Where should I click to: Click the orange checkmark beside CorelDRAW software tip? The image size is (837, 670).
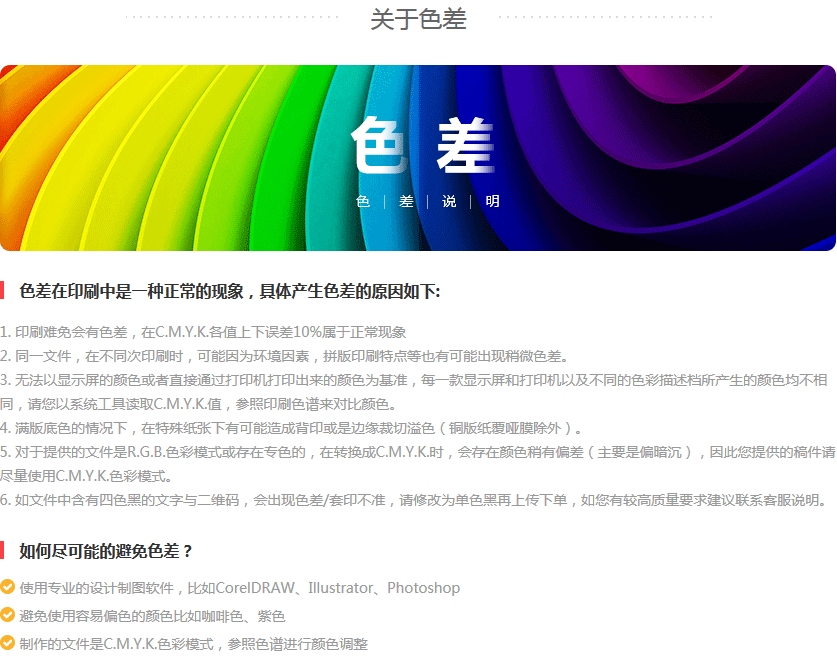pos(8,588)
